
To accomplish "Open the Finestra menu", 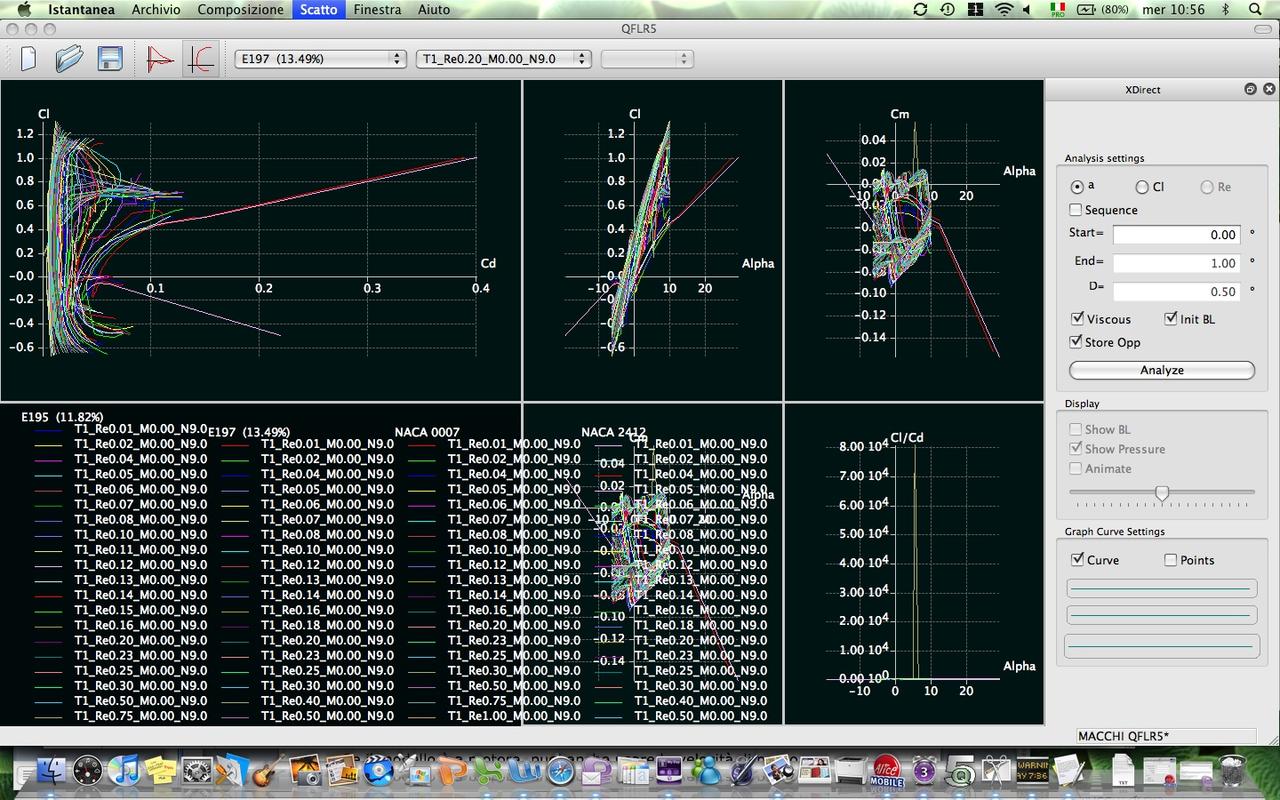I will coord(377,9).
